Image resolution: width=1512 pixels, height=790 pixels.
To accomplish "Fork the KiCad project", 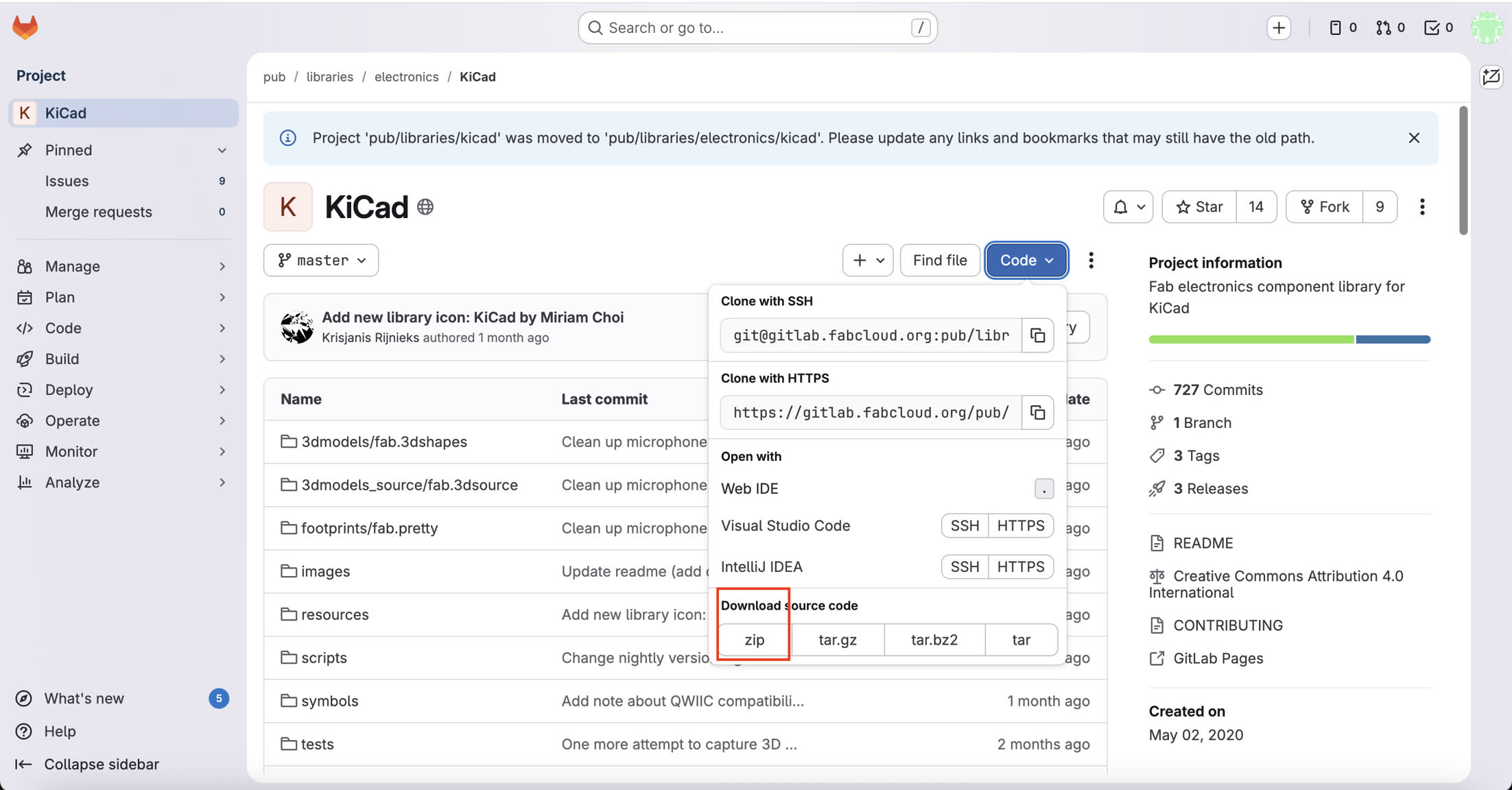I will [x=1325, y=206].
